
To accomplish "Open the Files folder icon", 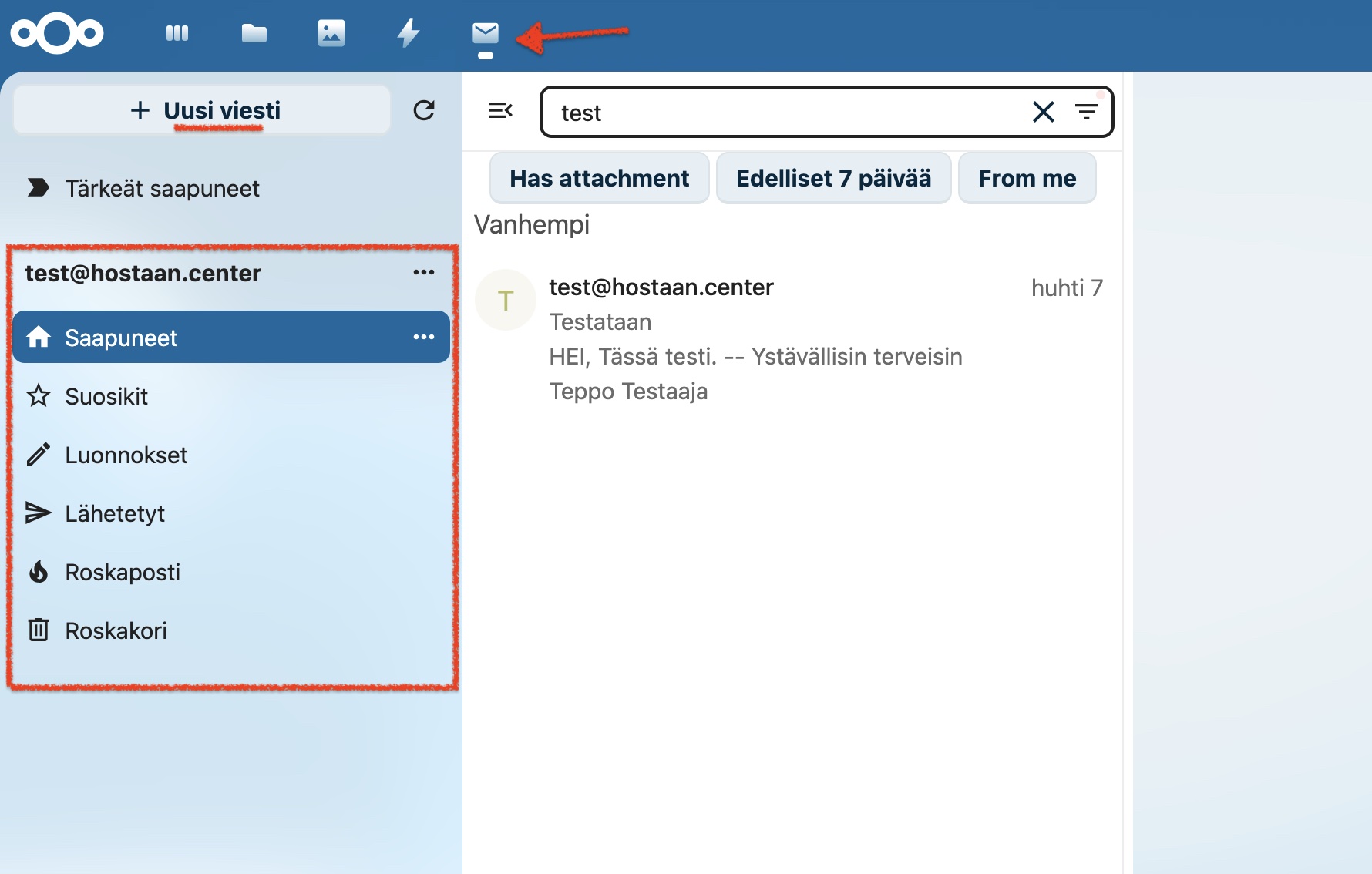I will point(254,33).
